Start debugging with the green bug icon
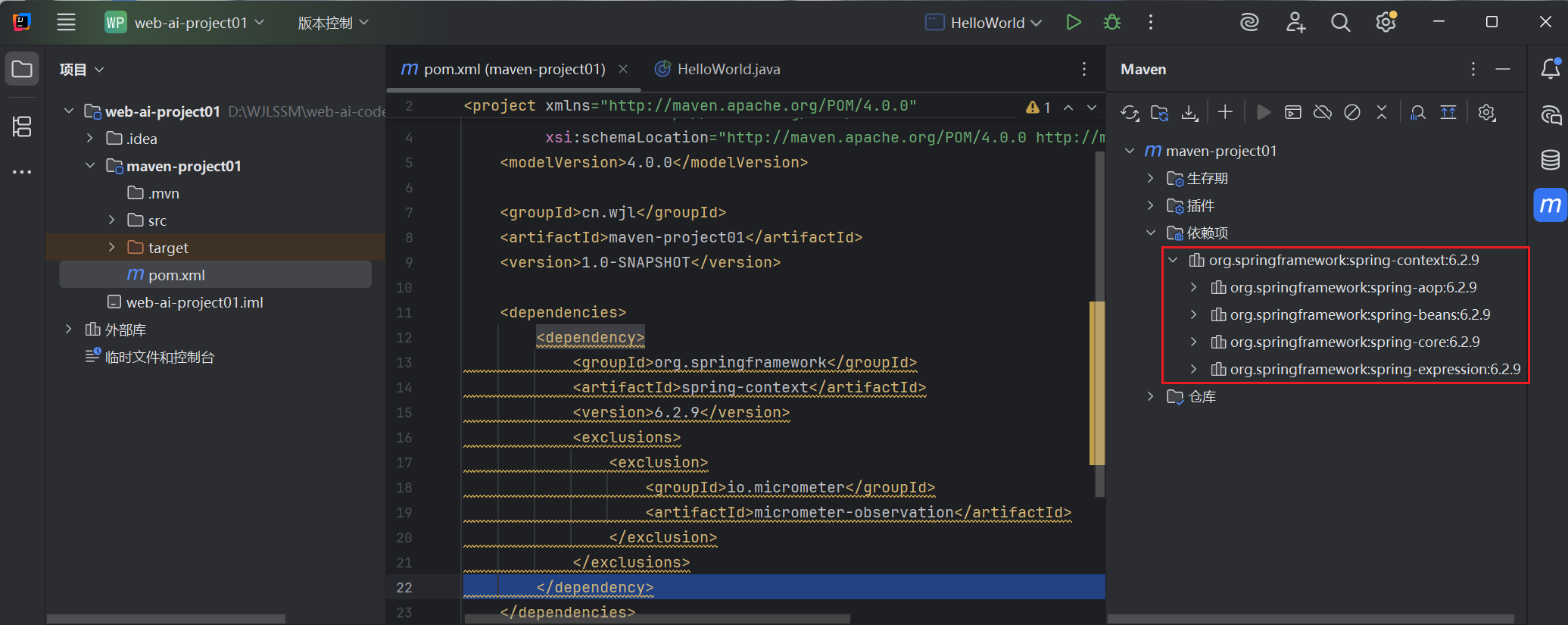 [x=1112, y=23]
